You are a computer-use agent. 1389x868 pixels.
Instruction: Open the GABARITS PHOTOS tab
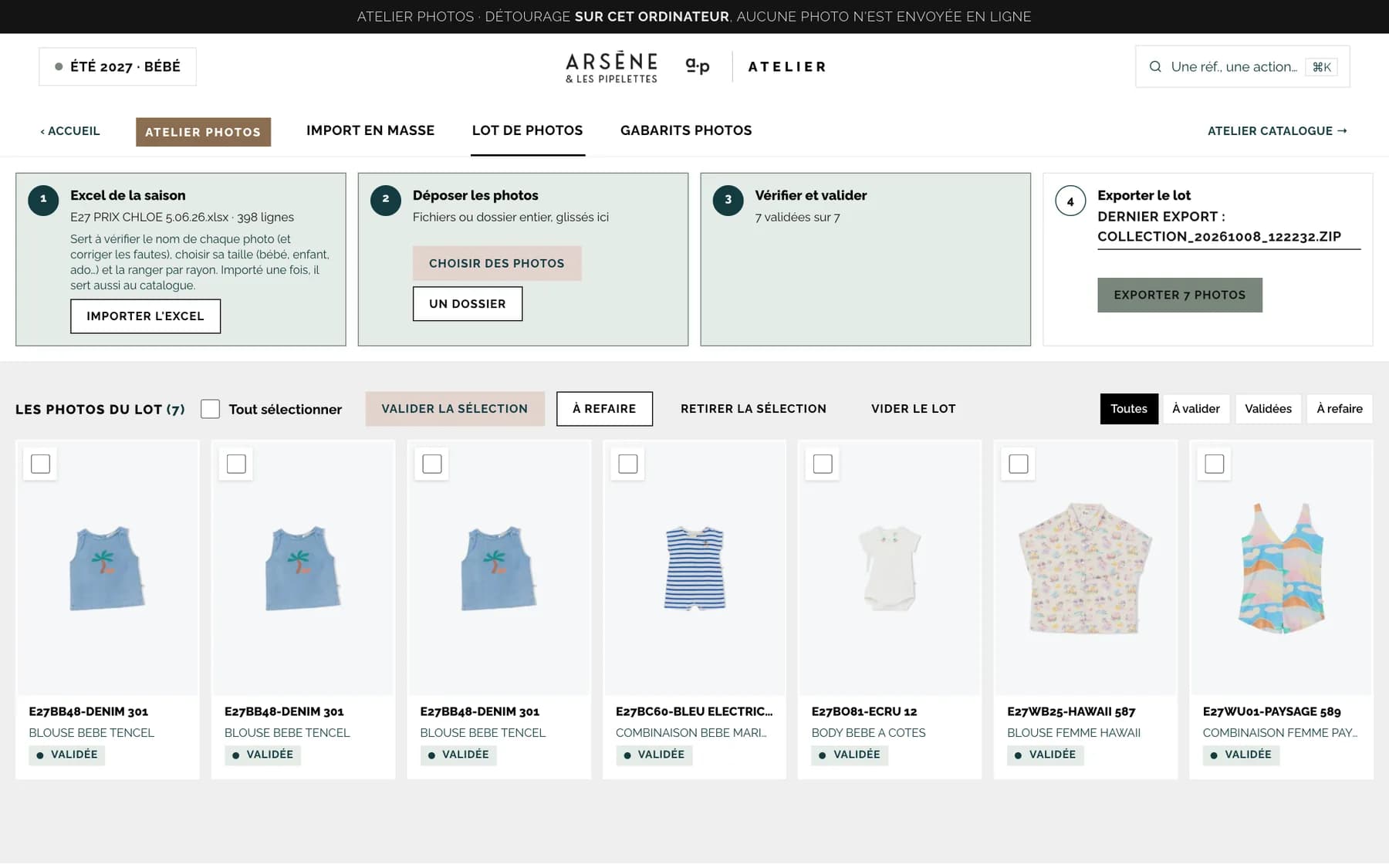(x=686, y=130)
